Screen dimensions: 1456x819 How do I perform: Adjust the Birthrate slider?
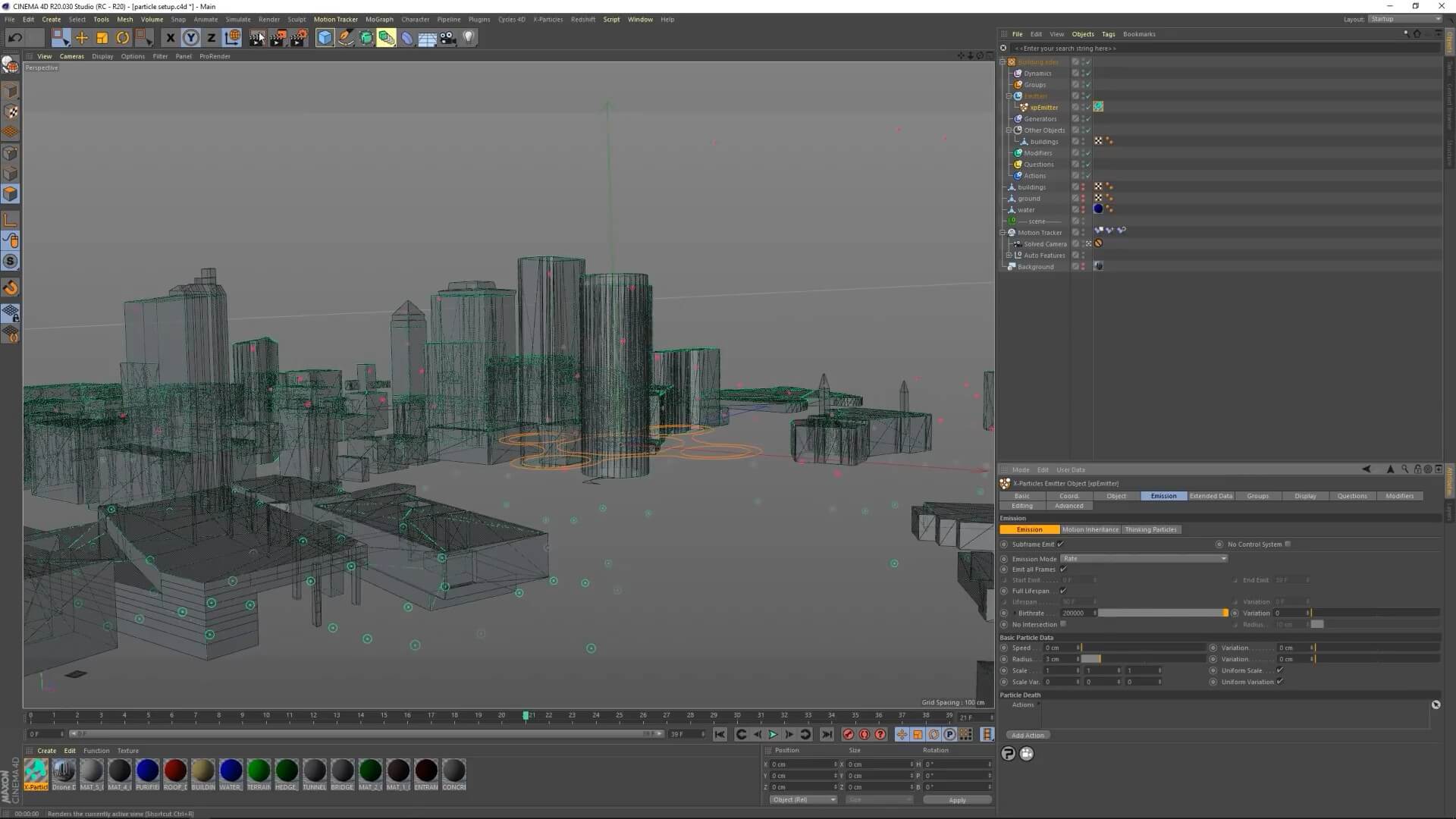click(1162, 613)
